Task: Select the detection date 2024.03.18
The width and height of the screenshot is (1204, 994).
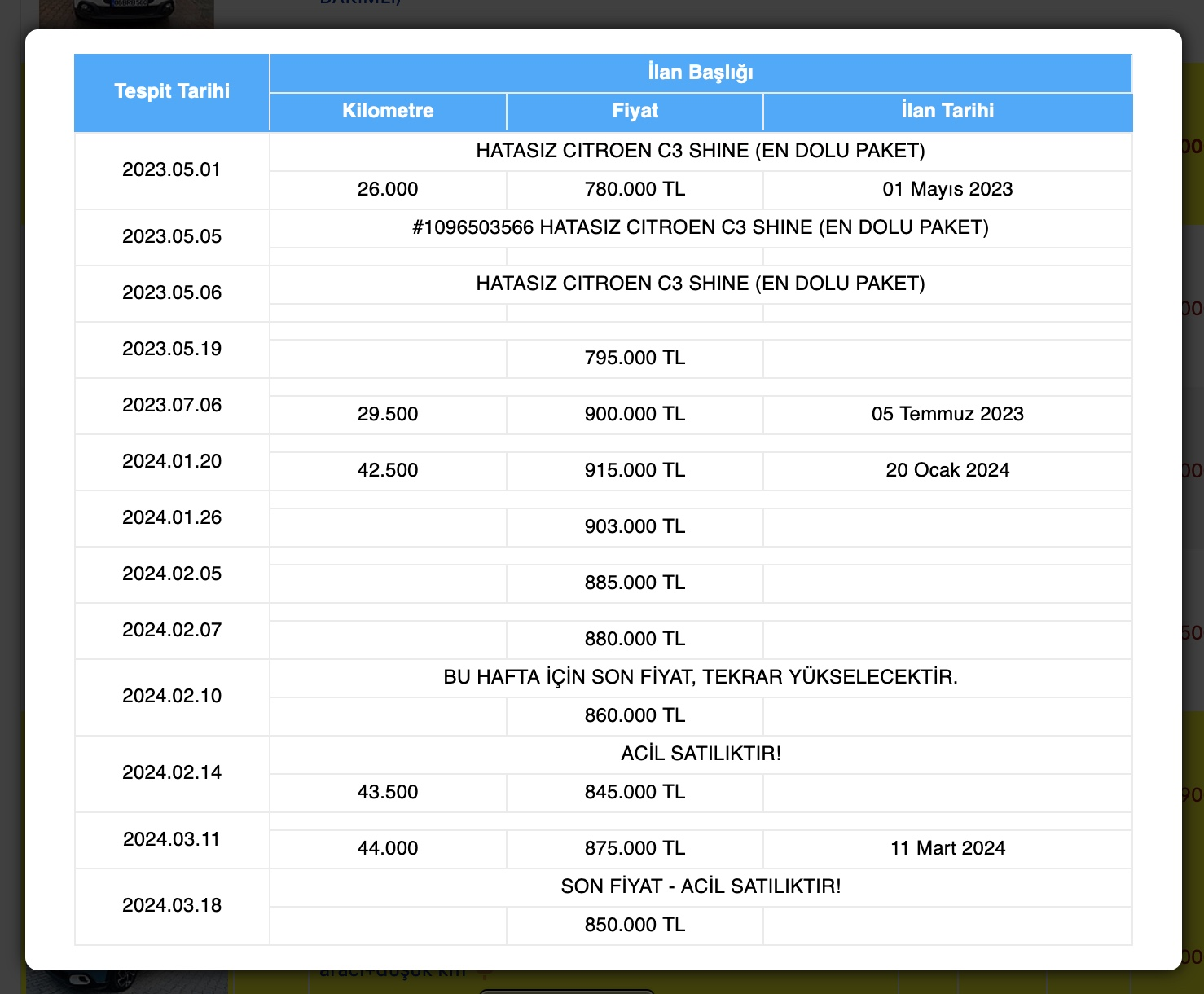Action: (x=172, y=905)
